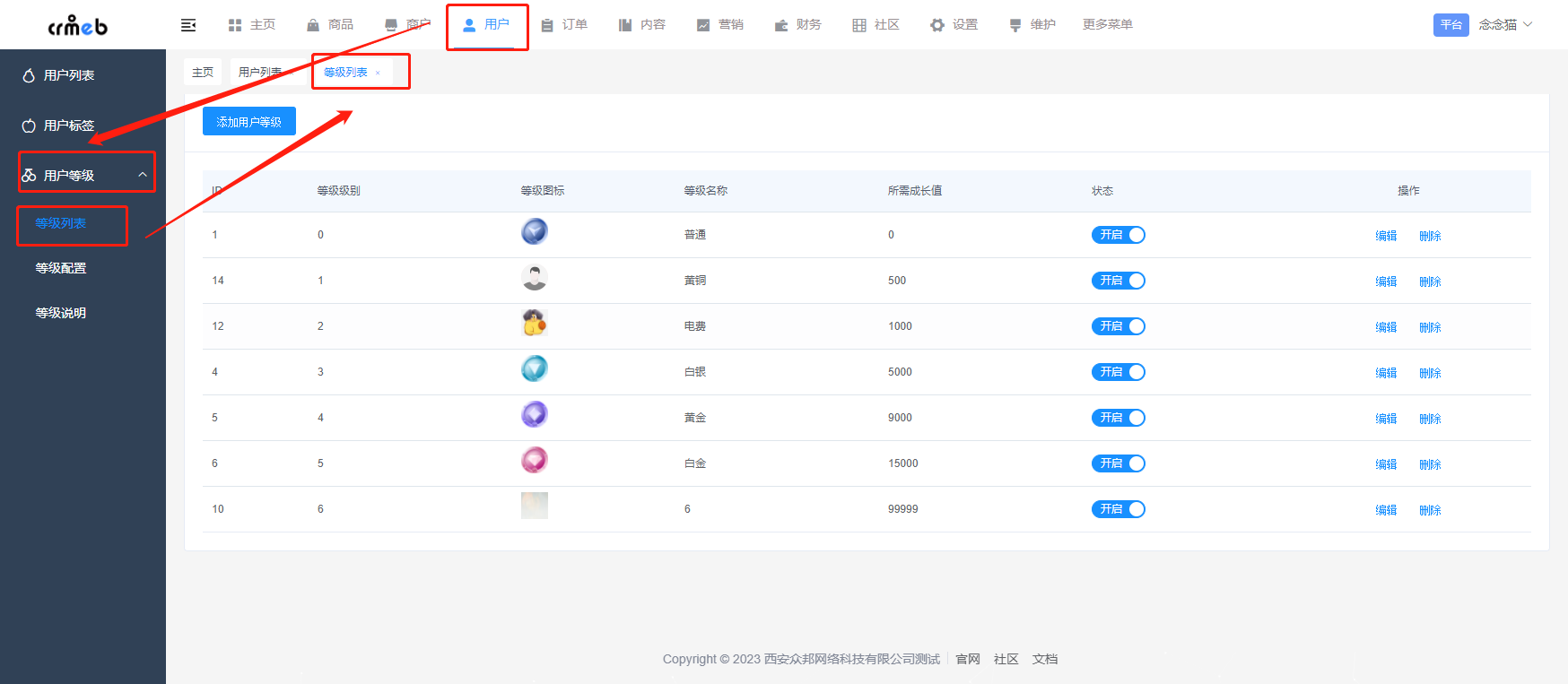The width and height of the screenshot is (1568, 684).
Task: Close the 等级列表 tab
Action: click(x=378, y=73)
